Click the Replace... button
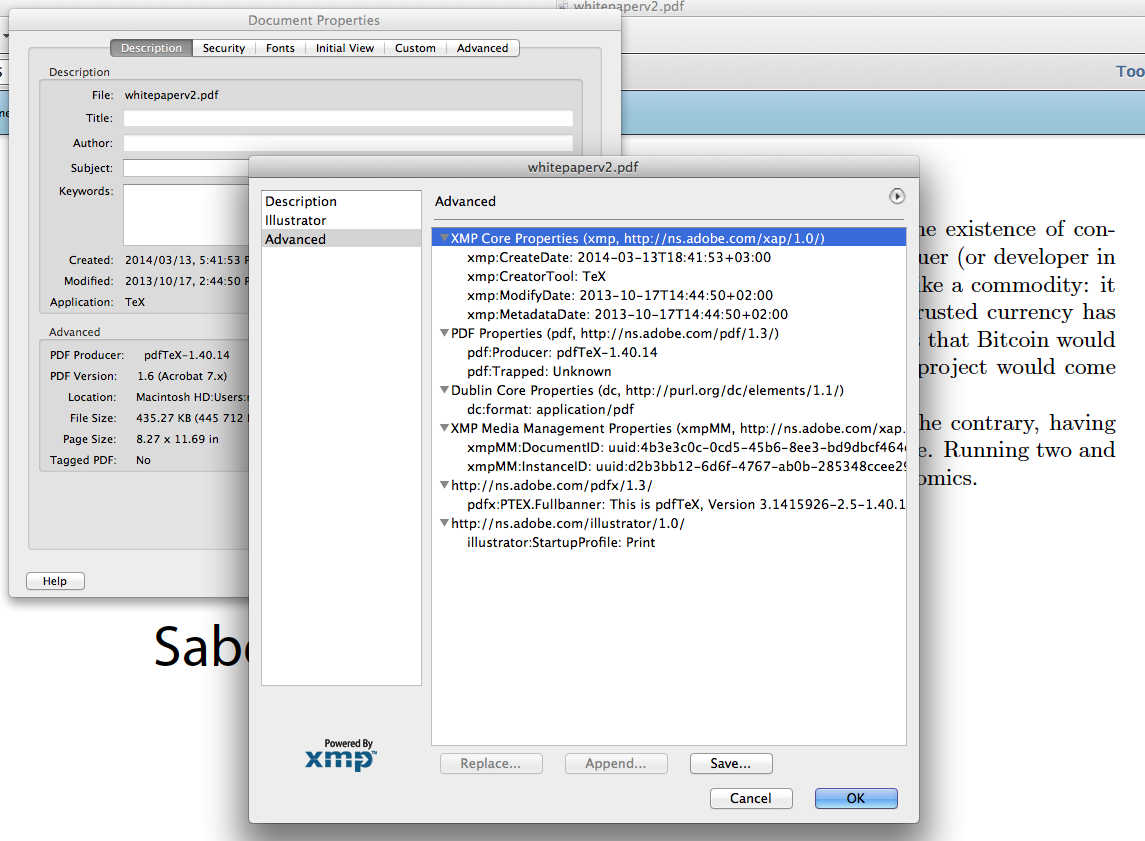Image resolution: width=1145 pixels, height=841 pixels. click(x=491, y=764)
